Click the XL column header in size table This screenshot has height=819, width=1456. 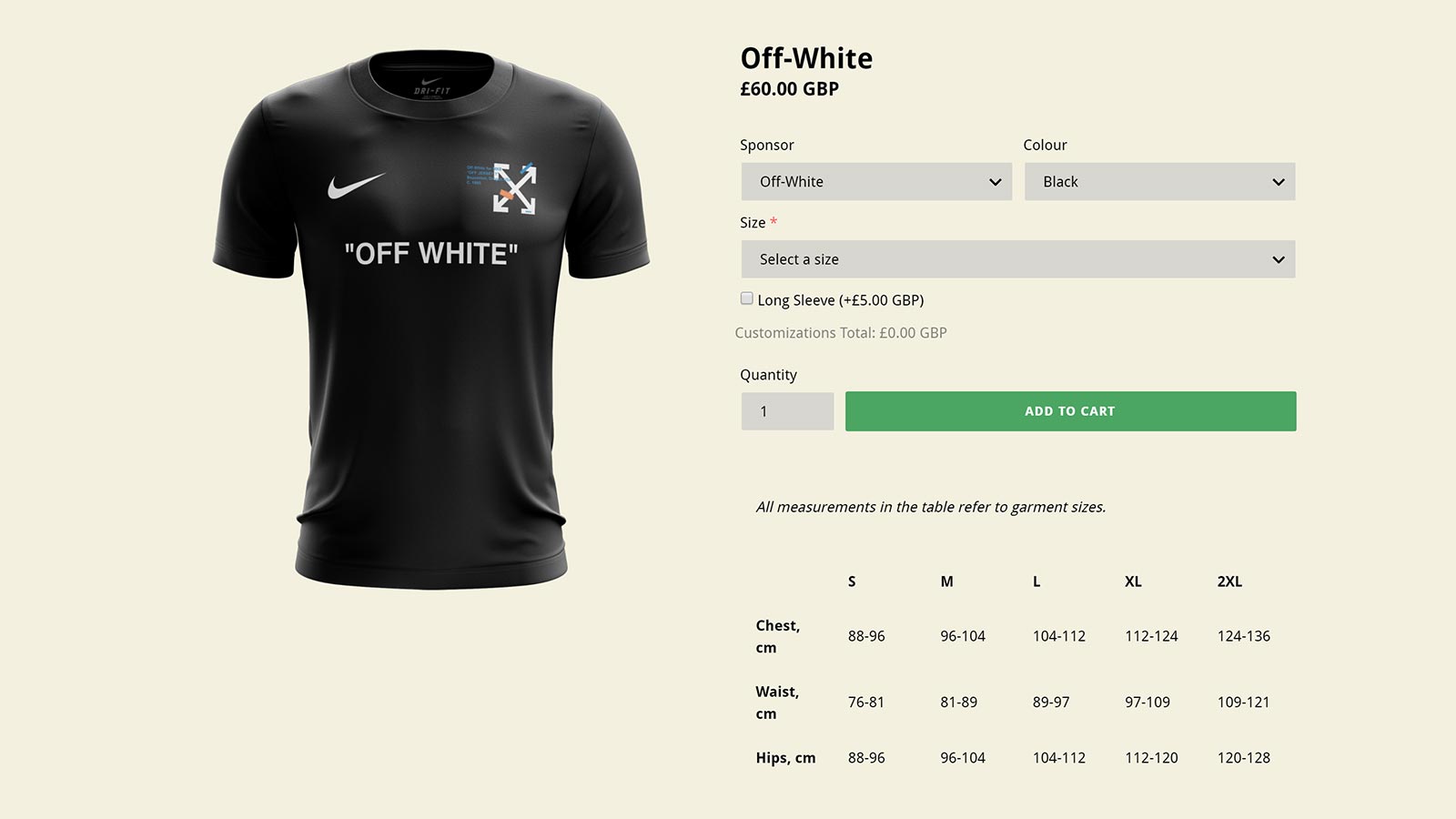tap(1133, 581)
